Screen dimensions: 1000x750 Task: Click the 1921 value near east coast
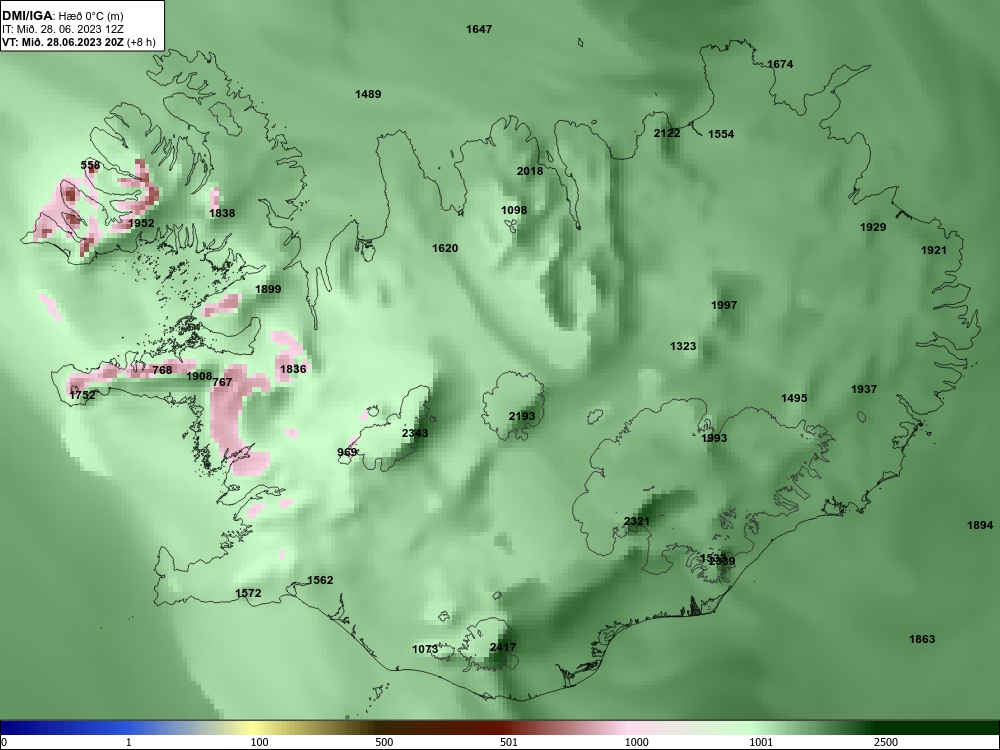(934, 251)
